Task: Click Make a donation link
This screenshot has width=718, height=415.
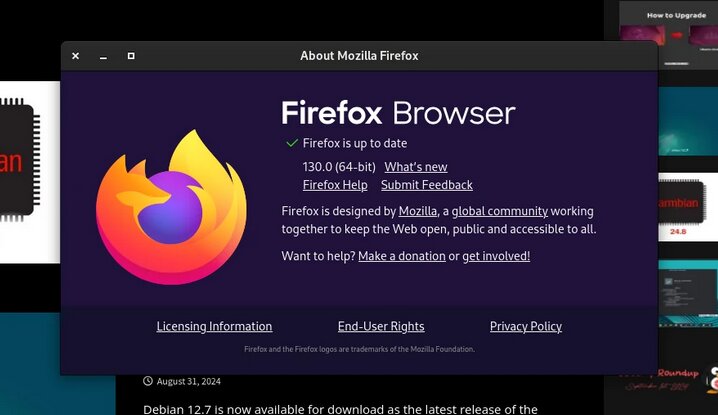Action: [x=402, y=256]
